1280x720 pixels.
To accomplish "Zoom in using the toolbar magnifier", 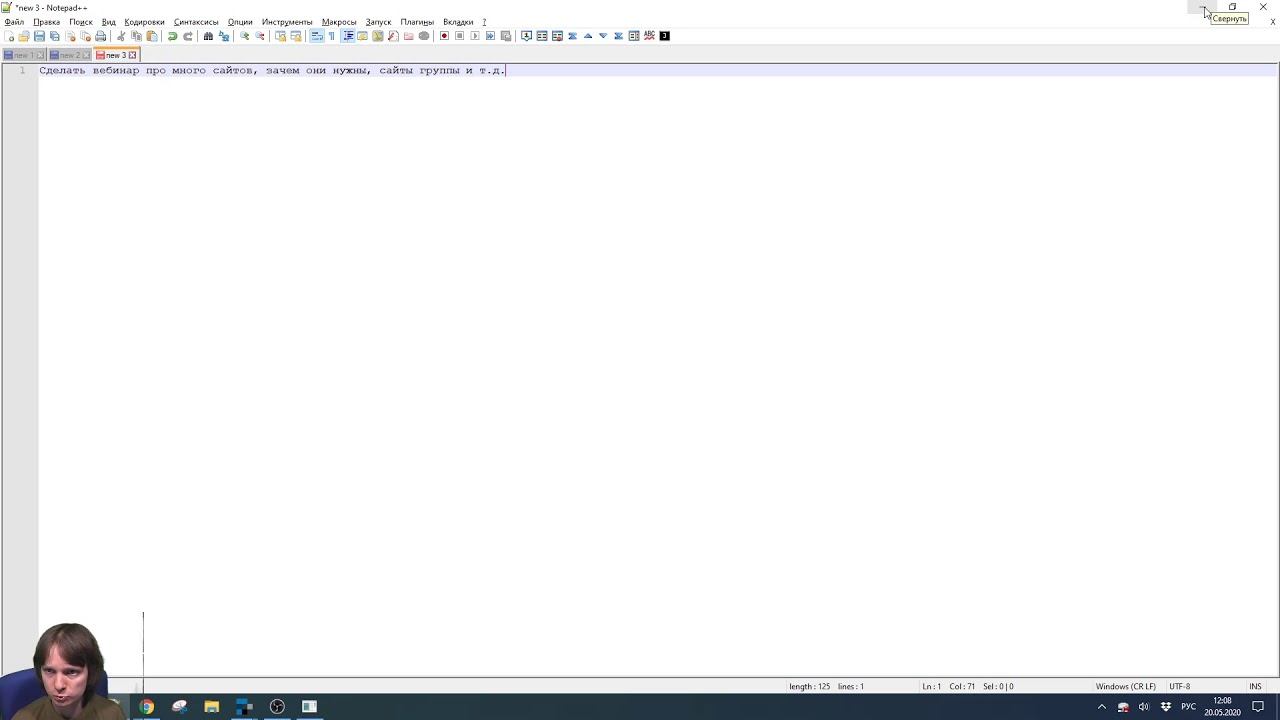I will [x=244, y=36].
